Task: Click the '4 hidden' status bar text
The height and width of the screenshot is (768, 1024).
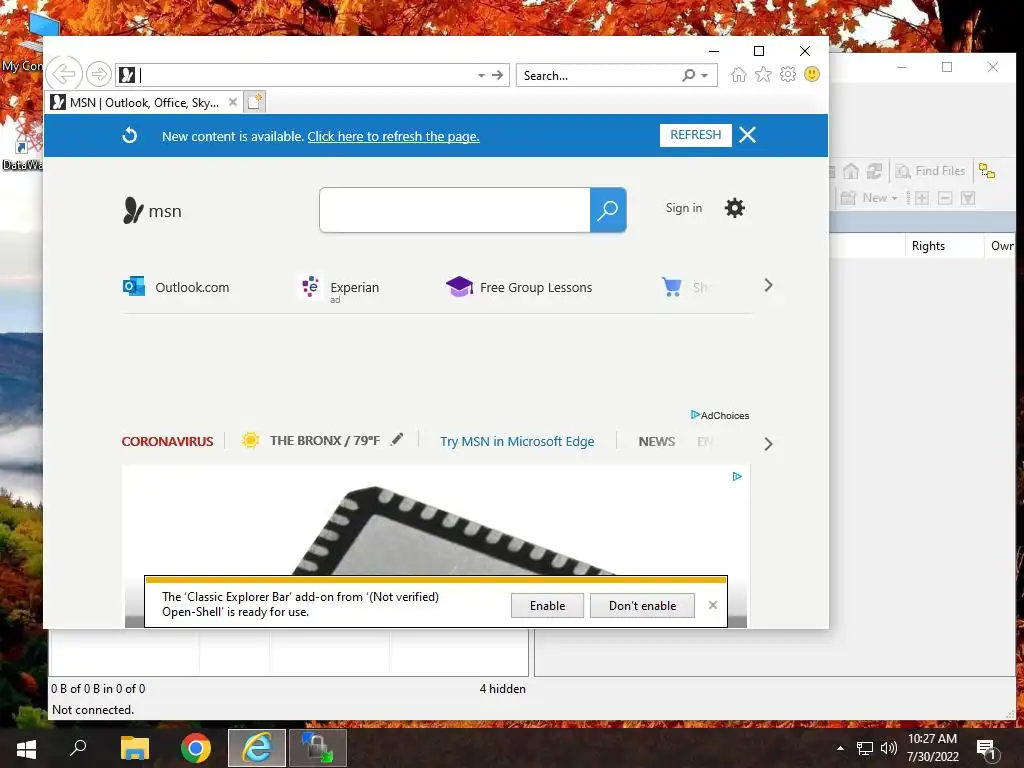Action: [x=502, y=688]
